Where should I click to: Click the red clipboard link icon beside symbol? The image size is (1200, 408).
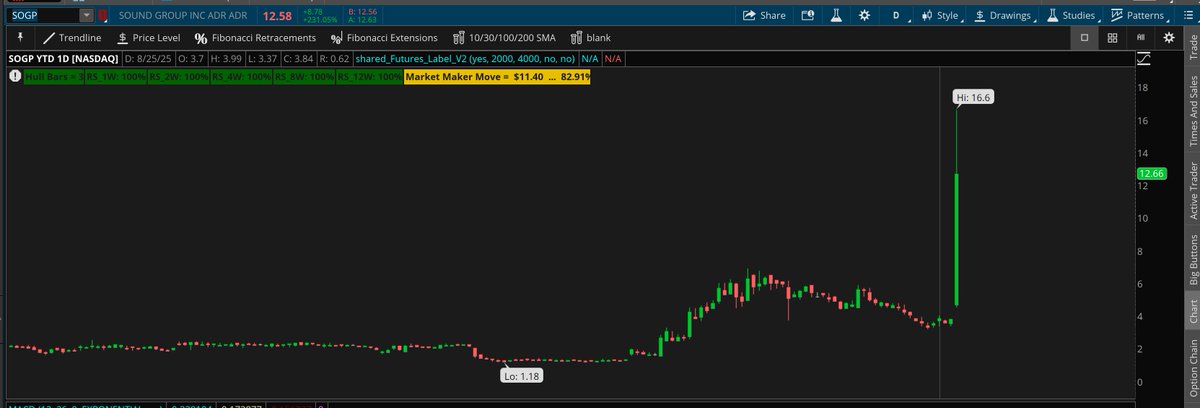(102, 16)
